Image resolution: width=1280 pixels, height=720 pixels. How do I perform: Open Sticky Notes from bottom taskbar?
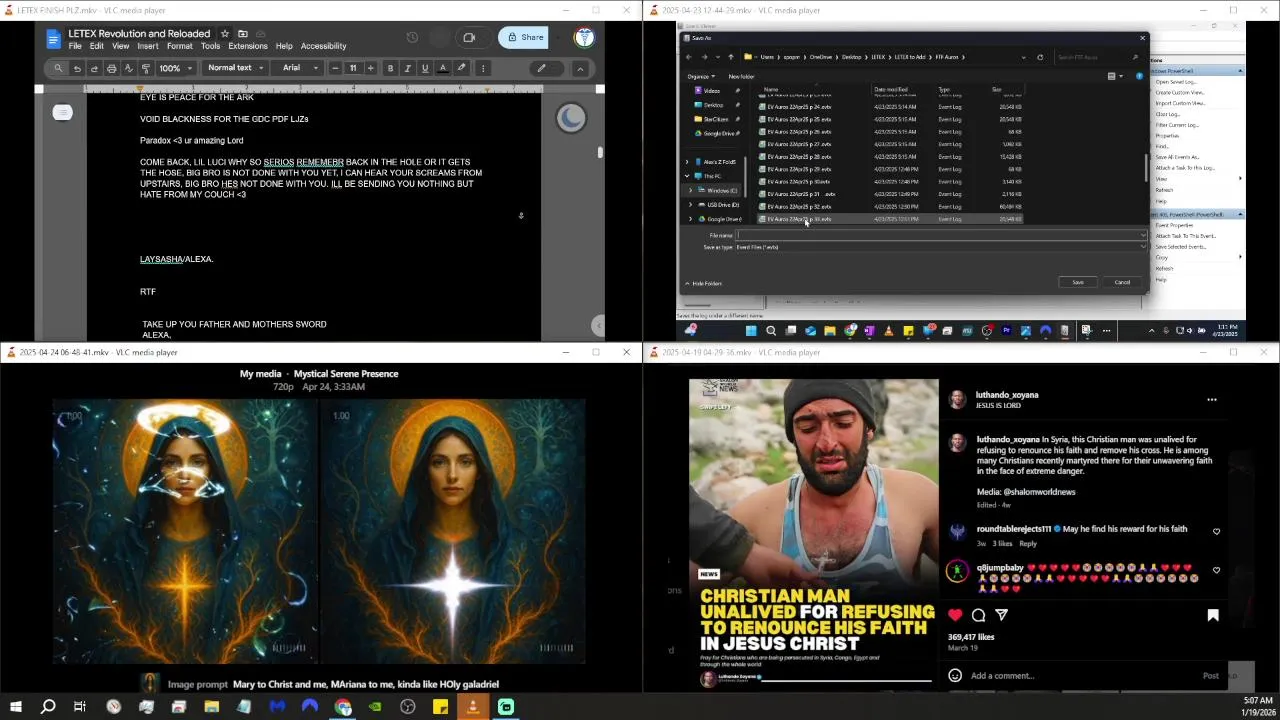click(440, 707)
